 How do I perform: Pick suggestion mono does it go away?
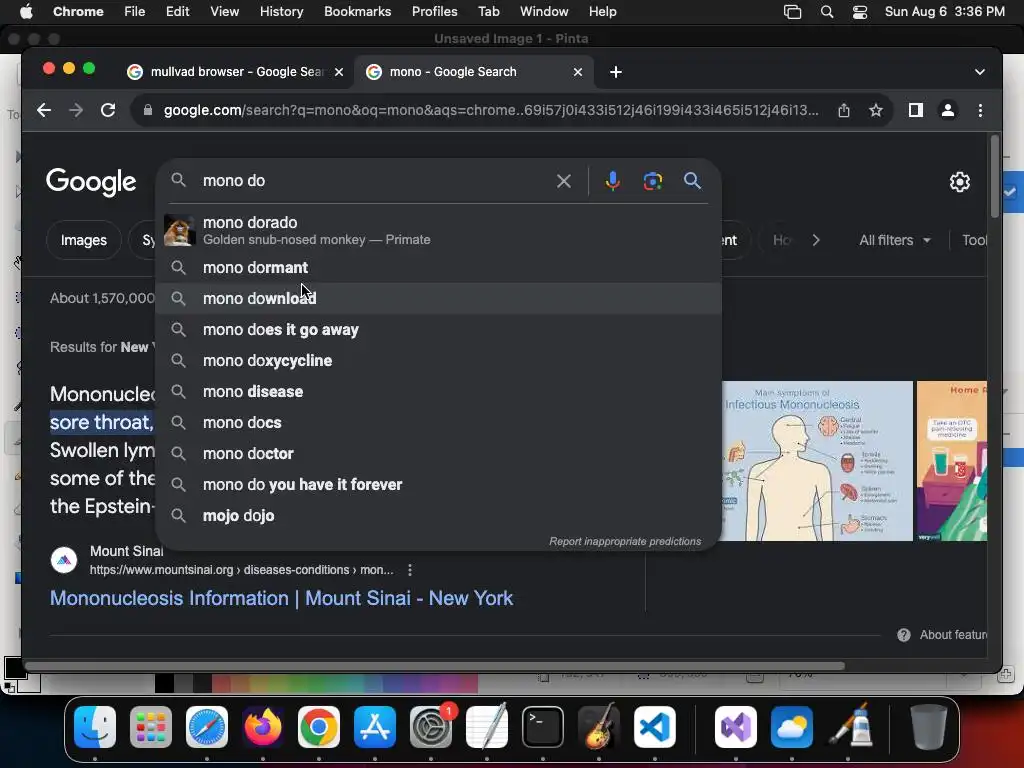(x=438, y=330)
